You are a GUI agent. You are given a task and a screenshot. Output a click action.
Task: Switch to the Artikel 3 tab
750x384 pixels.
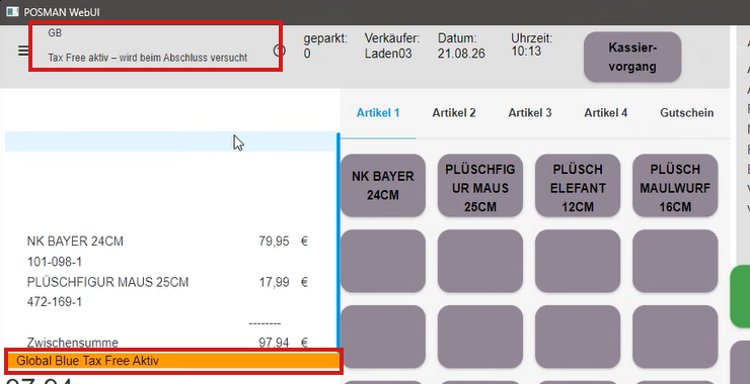pos(530,113)
